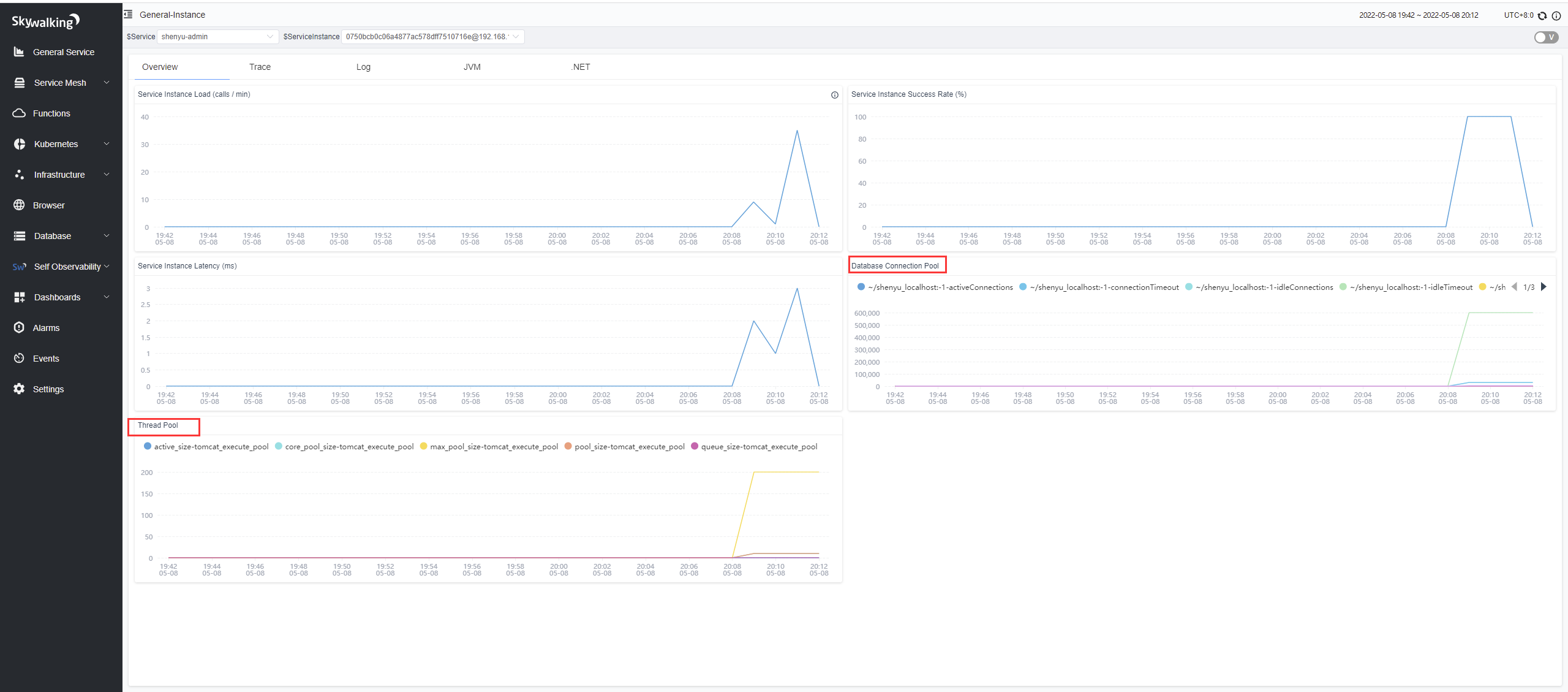The height and width of the screenshot is (692, 1568).
Task: Open the Events page
Action: tap(46, 359)
